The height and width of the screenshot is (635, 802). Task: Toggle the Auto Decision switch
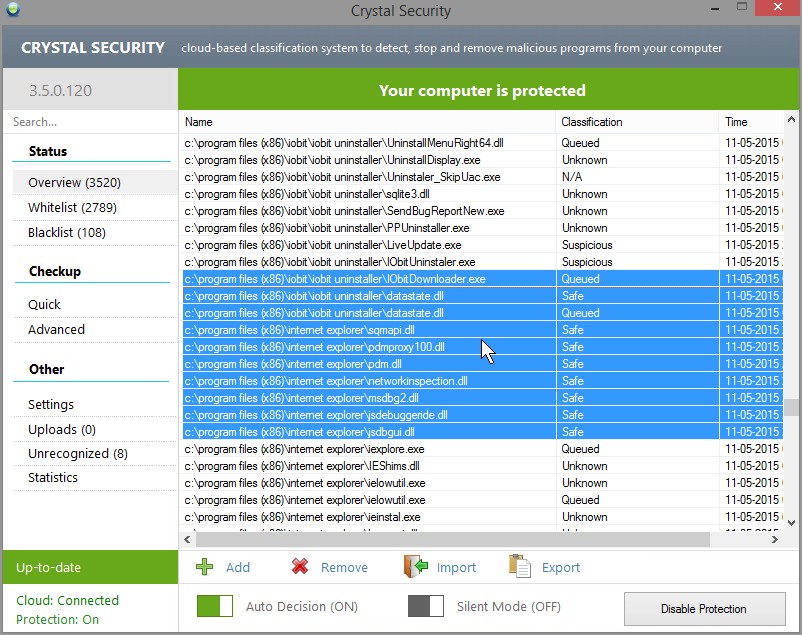(214, 606)
